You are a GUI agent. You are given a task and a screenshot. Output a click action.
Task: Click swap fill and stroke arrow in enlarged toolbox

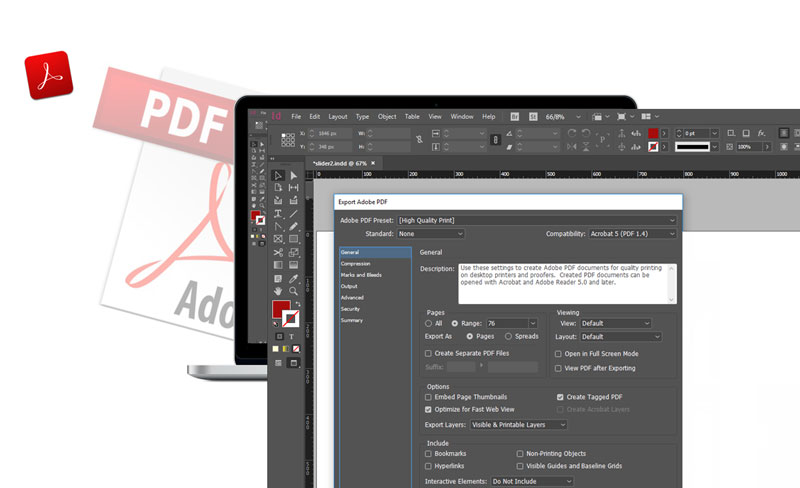[298, 304]
